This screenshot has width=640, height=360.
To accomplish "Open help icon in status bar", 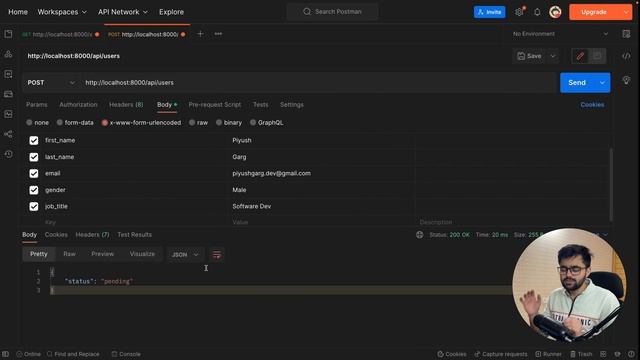I will pyautogui.click(x=631, y=354).
